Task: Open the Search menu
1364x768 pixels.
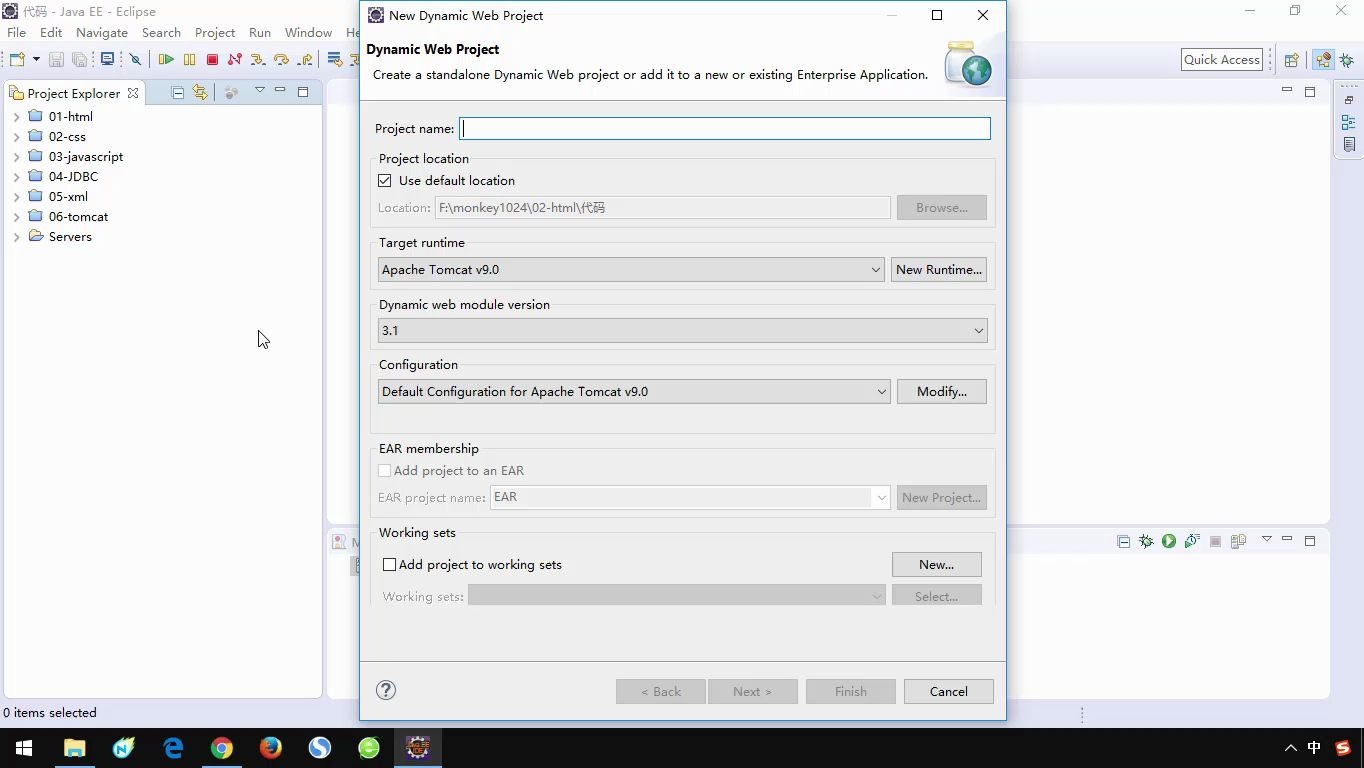Action: click(161, 32)
